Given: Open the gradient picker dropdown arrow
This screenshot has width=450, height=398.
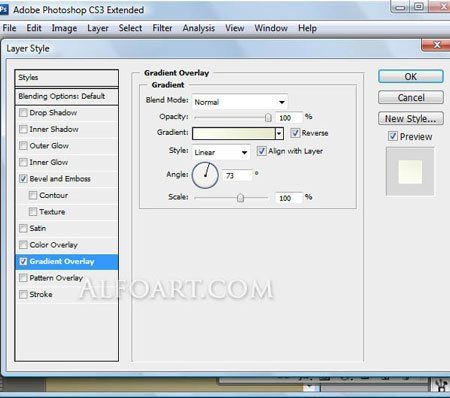Looking at the screenshot, I should pyautogui.click(x=279, y=133).
